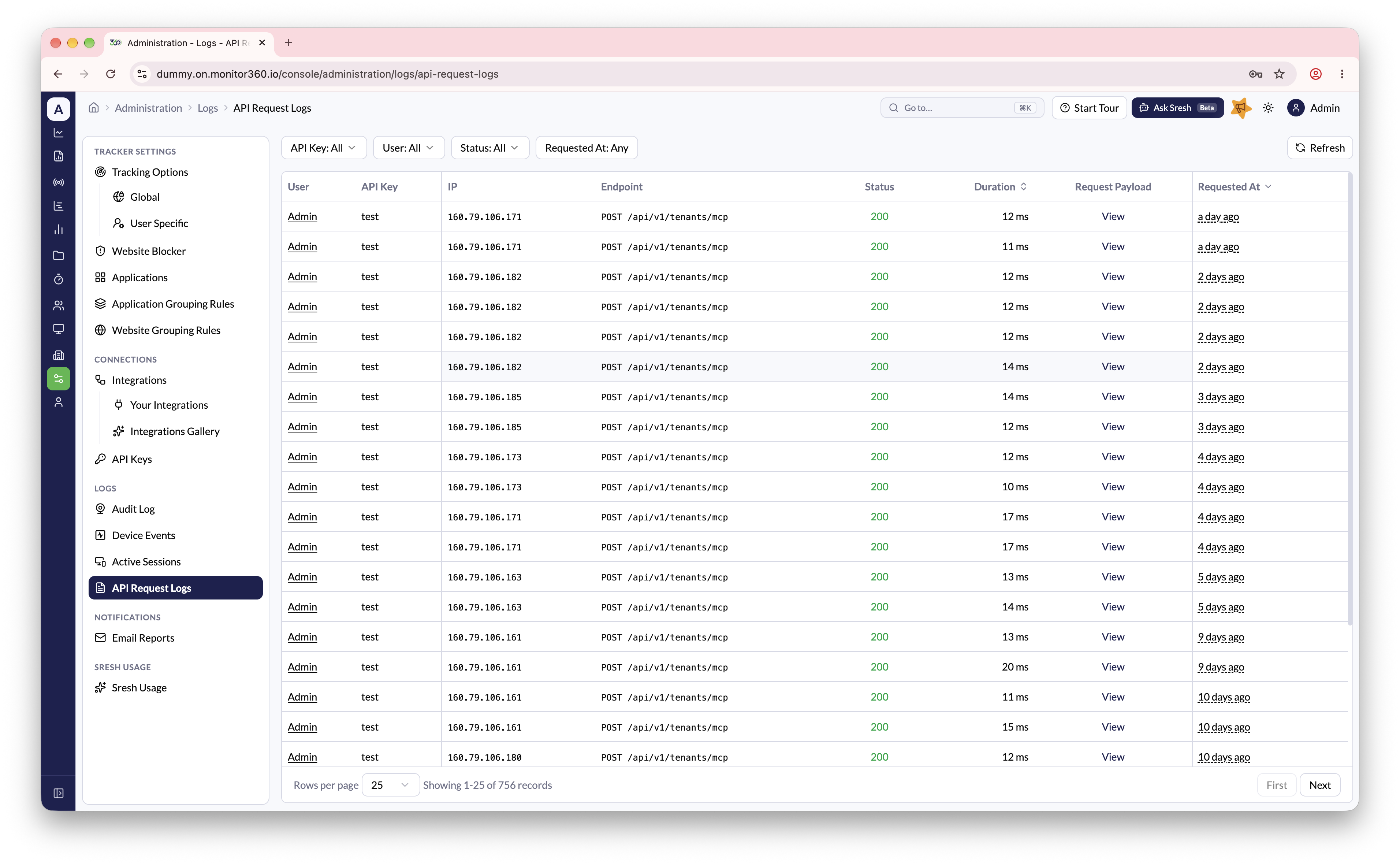Open the report document icon in sidebar
Screen dimensions: 1400x865
click(58, 156)
